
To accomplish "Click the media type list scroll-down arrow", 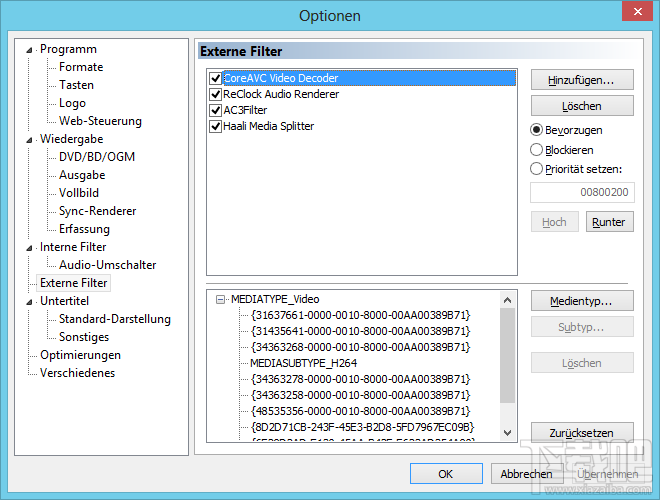I will tap(508, 433).
